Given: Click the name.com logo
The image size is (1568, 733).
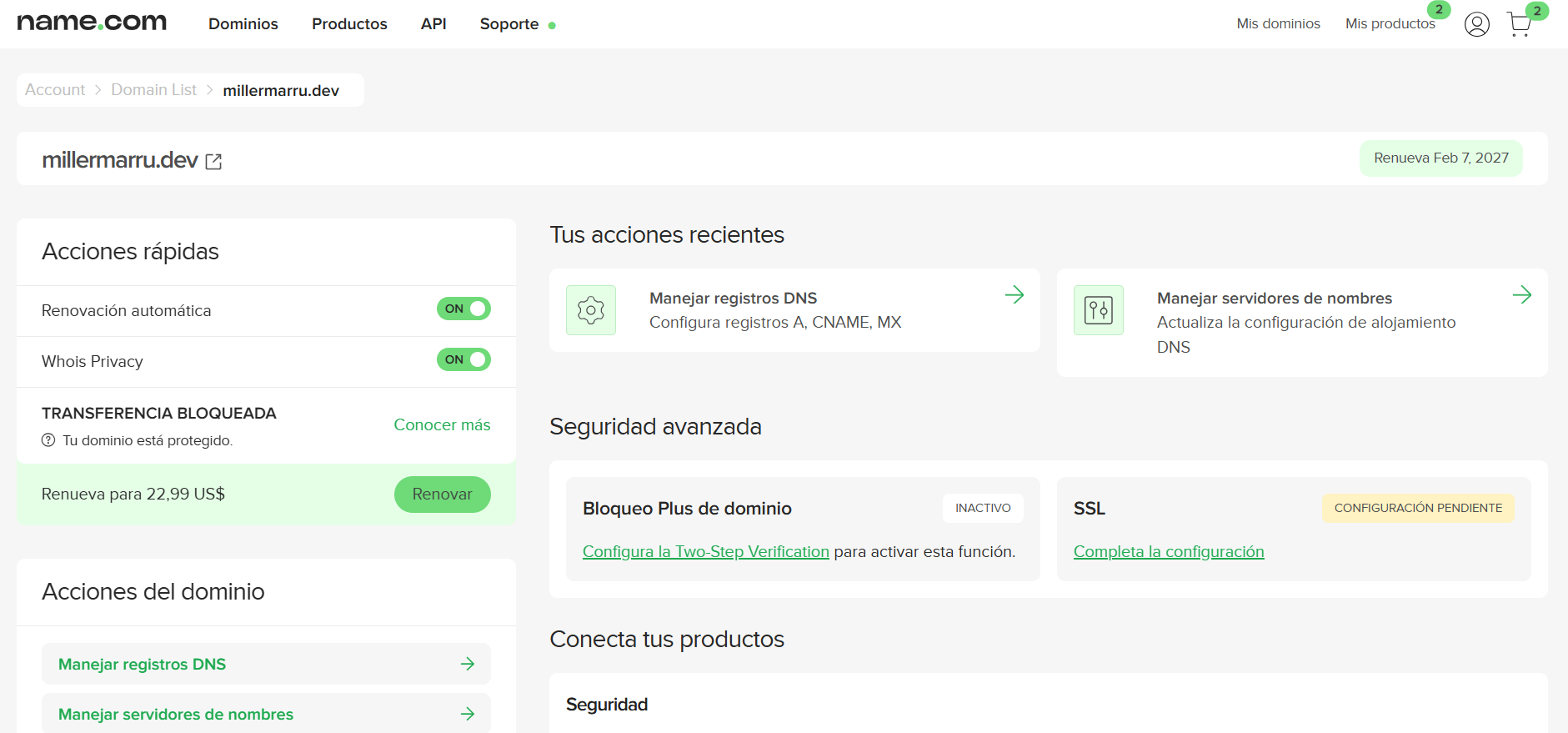Looking at the screenshot, I should [92, 23].
